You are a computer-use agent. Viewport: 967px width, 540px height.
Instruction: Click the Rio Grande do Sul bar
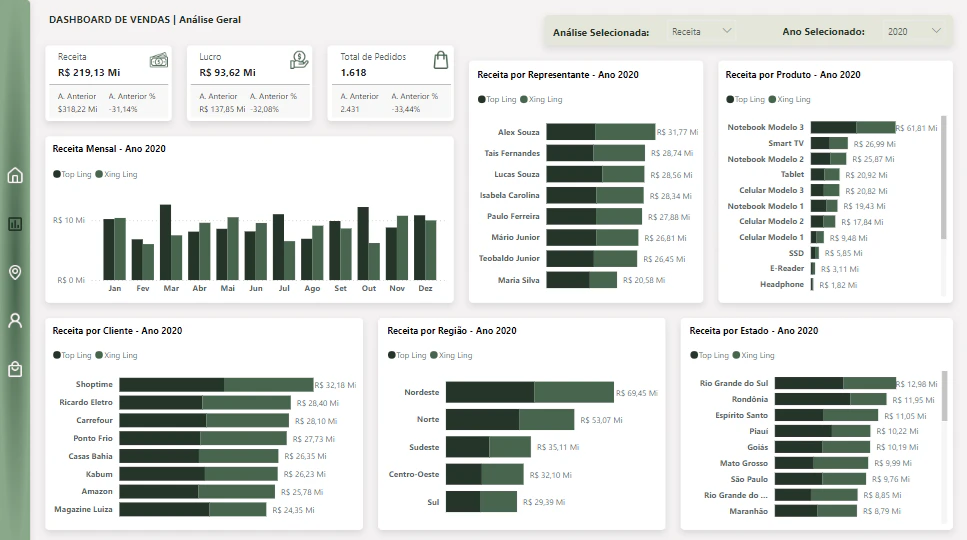835,383
